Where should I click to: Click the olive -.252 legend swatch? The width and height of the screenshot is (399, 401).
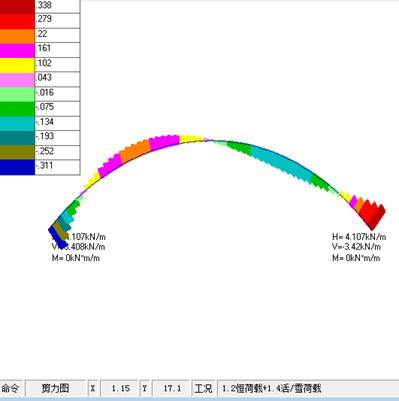coord(17,152)
